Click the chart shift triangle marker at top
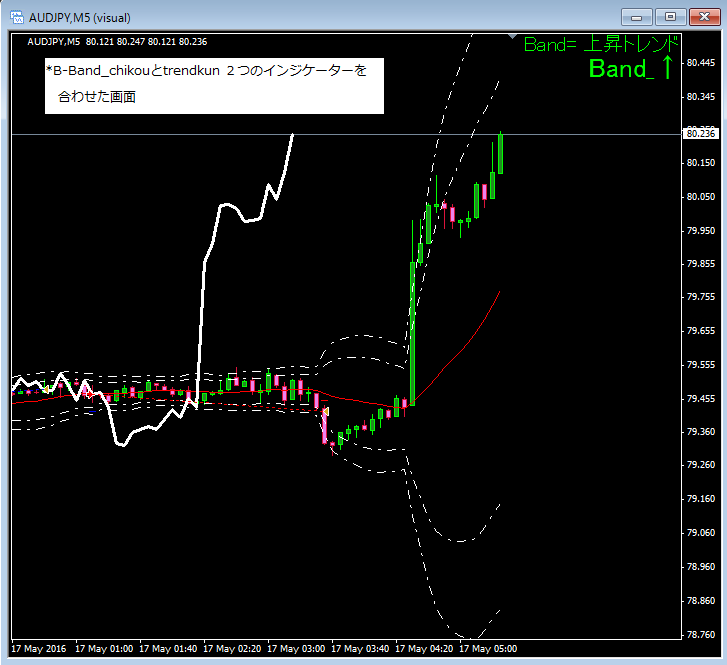The width and height of the screenshot is (727, 665). [512, 36]
